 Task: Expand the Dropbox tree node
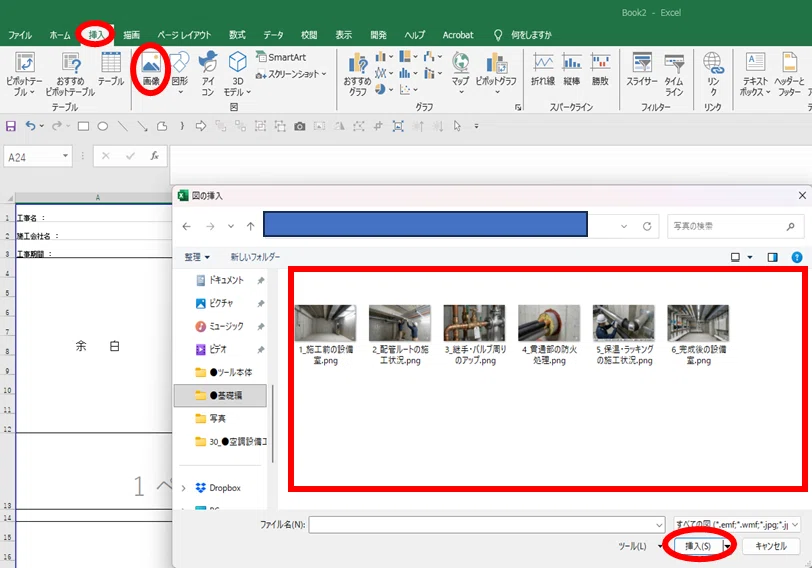[x=183, y=488]
